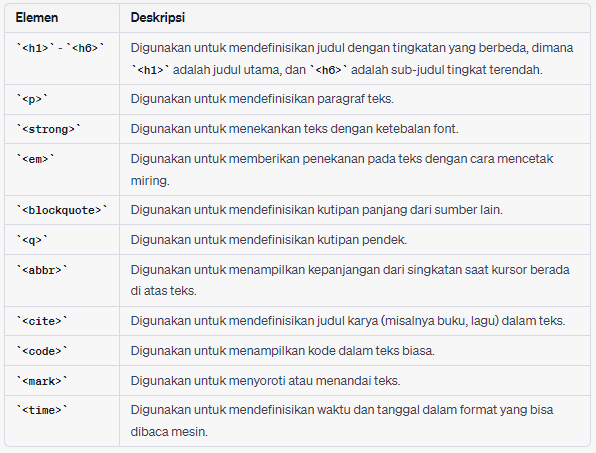Select the <h1> - <h6> element cell
The height and width of the screenshot is (453, 596).
tap(62, 59)
